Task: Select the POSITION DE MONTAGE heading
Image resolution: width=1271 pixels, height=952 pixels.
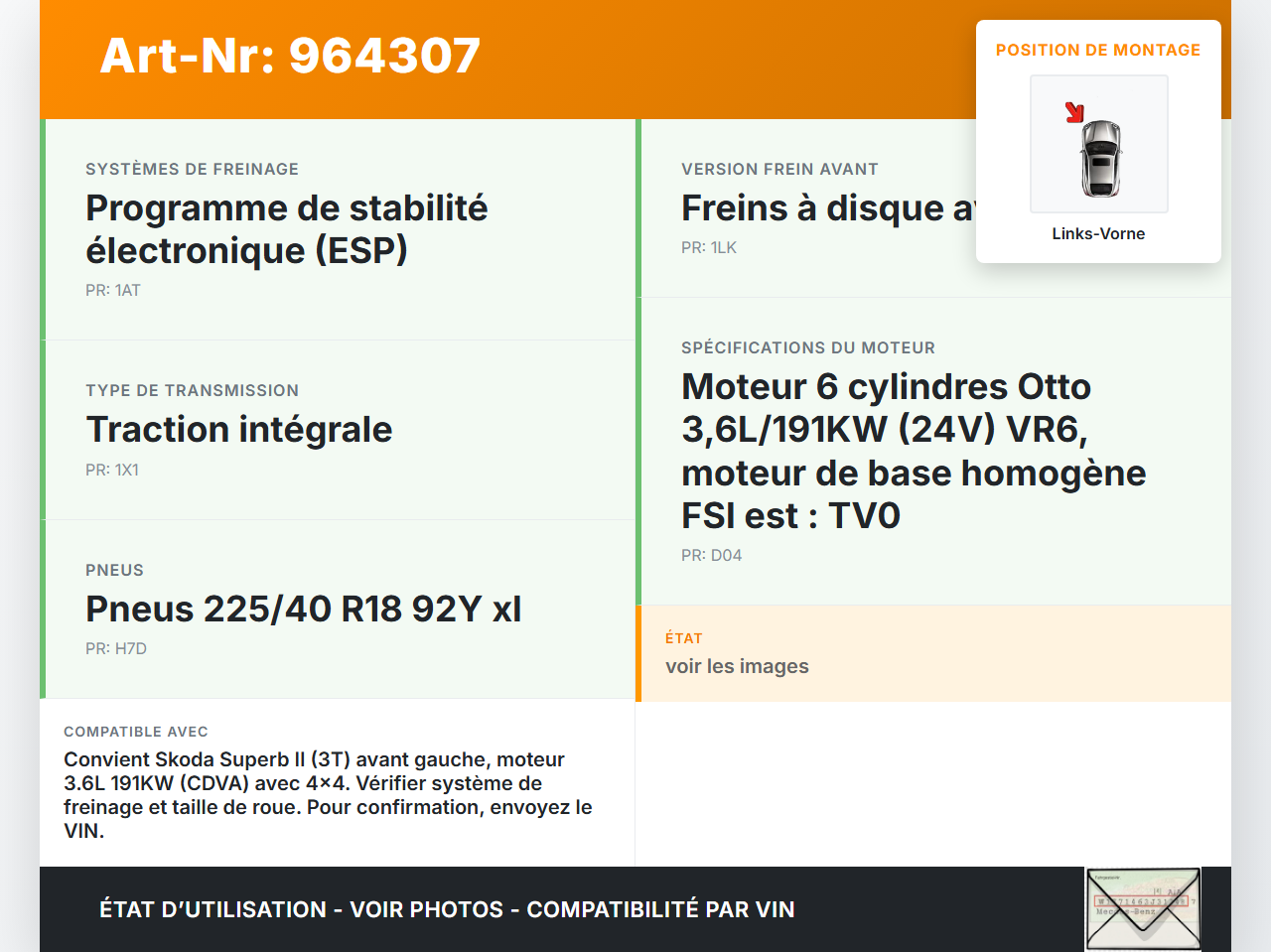Action: click(1098, 50)
